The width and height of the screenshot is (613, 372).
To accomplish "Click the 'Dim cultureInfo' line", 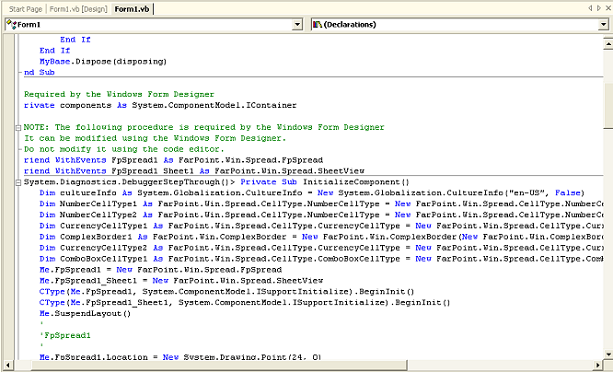I will [x=312, y=193].
